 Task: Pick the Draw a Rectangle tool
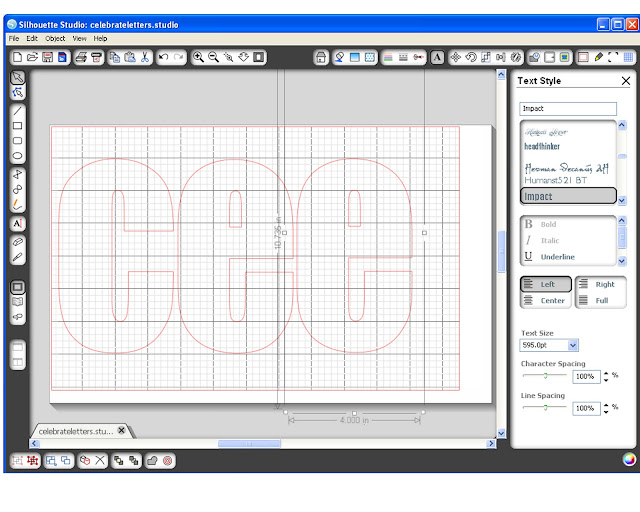point(18,126)
